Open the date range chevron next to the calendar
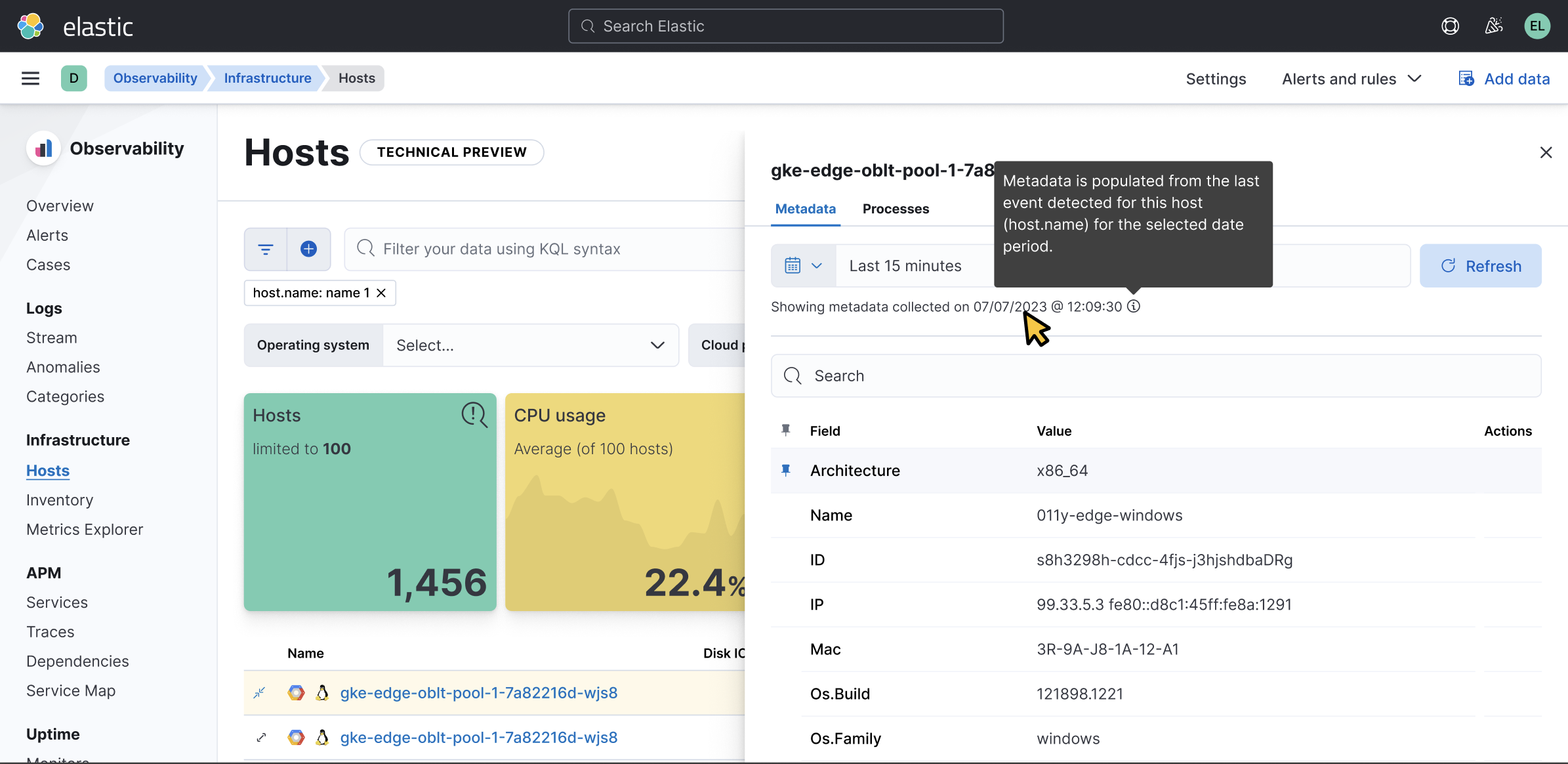The height and width of the screenshot is (764, 1568). pos(817,265)
